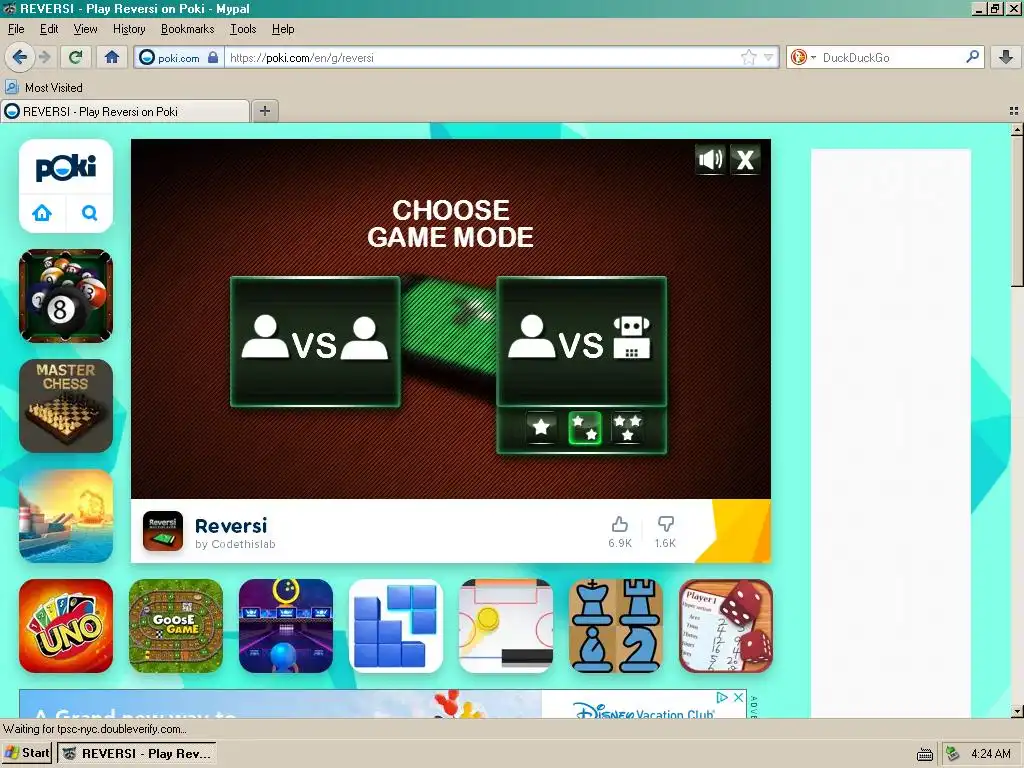The image size is (1024, 768).
Task: Open the Tools menu
Action: 243,29
